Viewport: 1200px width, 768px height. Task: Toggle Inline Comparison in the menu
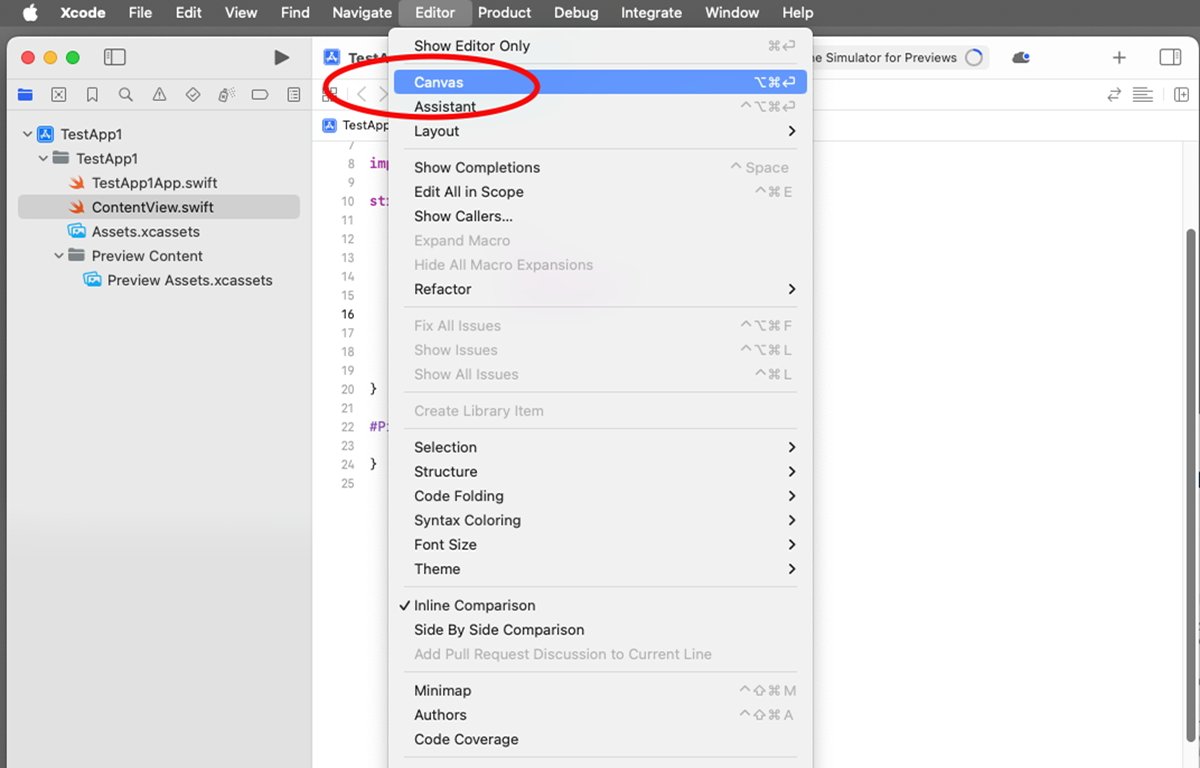pyautogui.click(x=600, y=606)
